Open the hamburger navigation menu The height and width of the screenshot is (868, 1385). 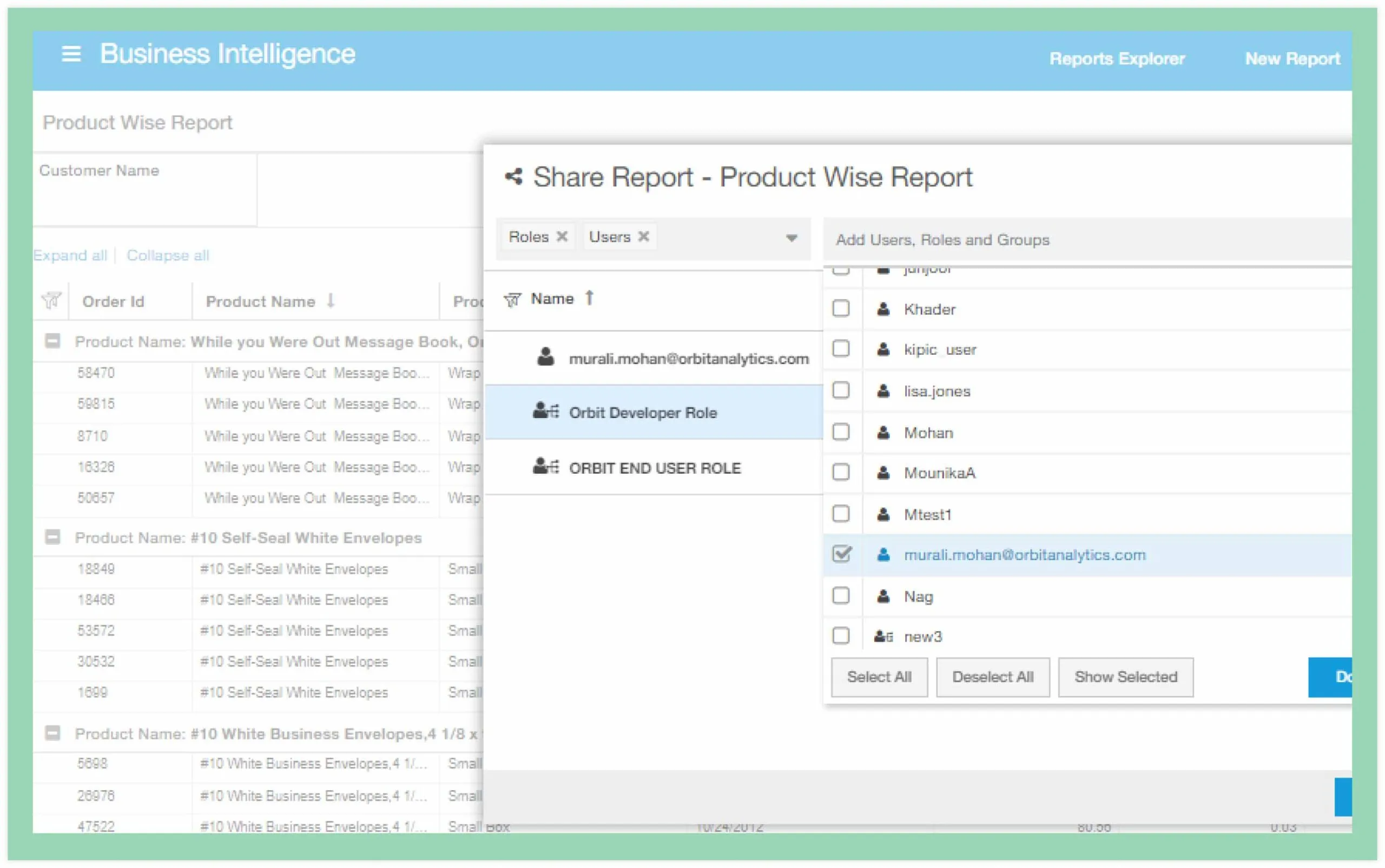pyautogui.click(x=71, y=54)
